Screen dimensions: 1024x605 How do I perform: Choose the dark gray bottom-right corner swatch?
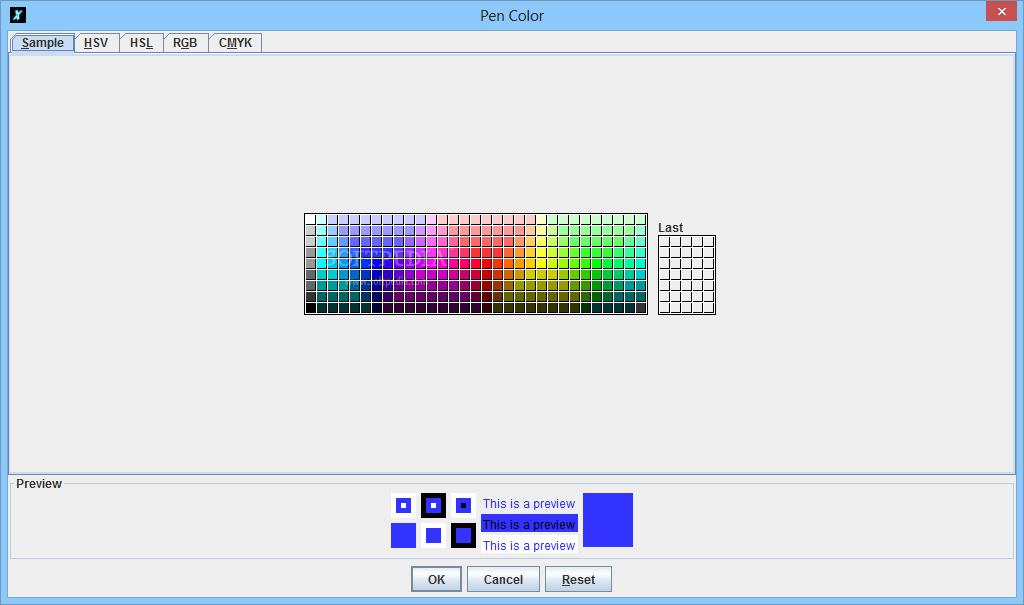tap(641, 308)
